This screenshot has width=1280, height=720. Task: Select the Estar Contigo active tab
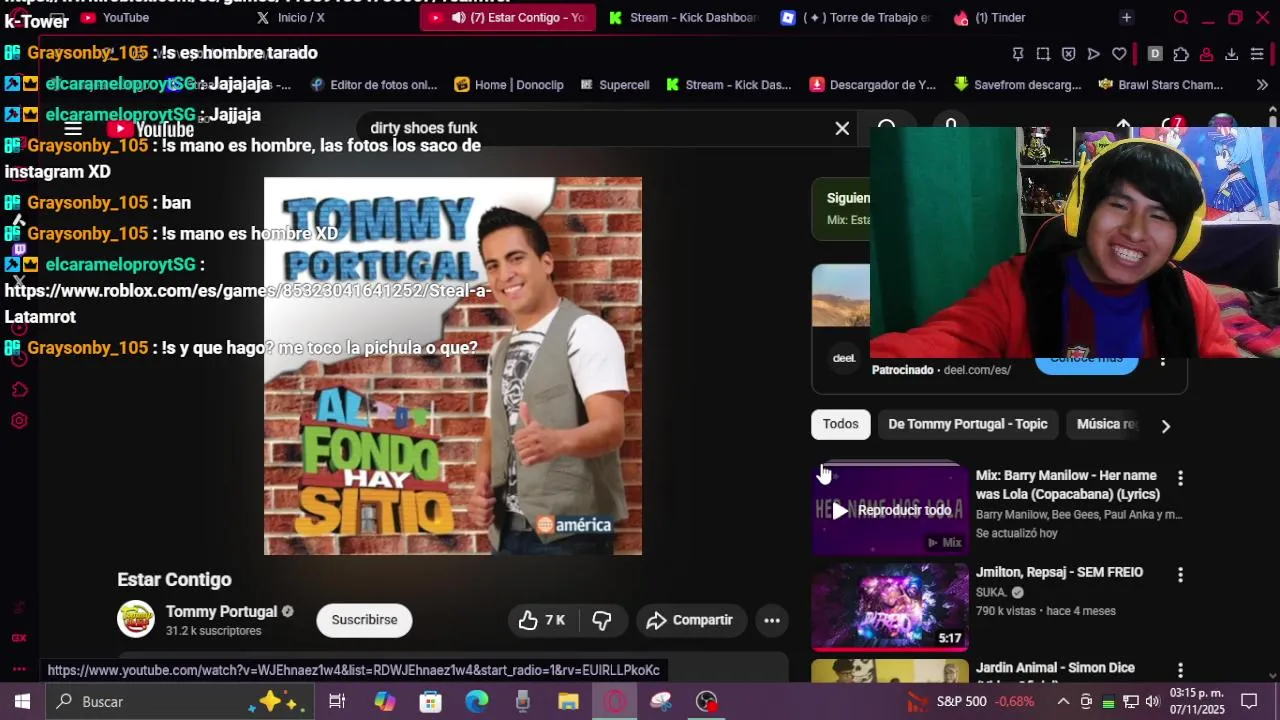[x=507, y=17]
